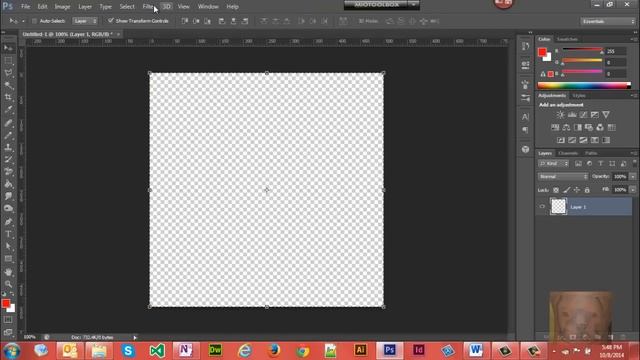Open Skype from the taskbar
Image resolution: width=640 pixels, height=360 pixels.
click(x=128, y=351)
